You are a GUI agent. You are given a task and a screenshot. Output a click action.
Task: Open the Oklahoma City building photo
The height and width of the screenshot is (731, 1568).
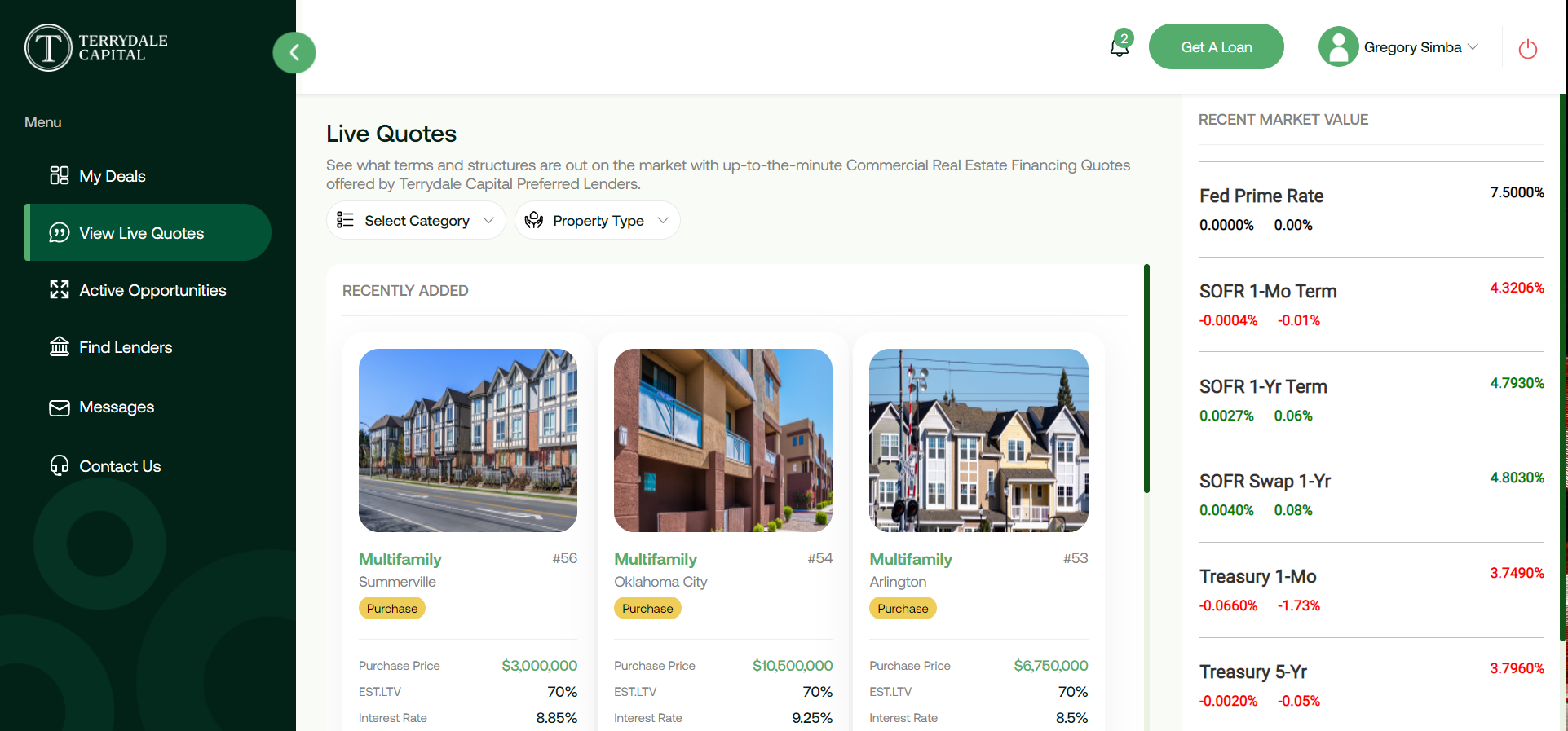click(723, 440)
